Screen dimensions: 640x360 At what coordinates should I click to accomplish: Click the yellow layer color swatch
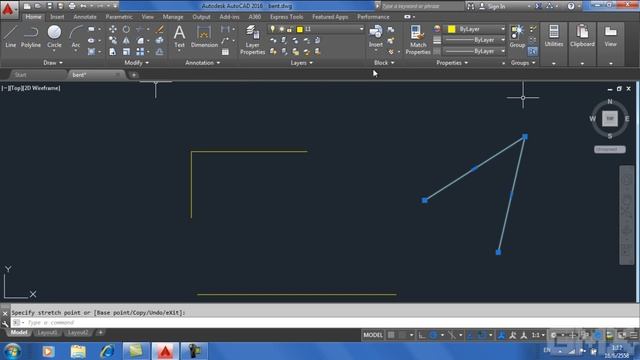point(300,29)
